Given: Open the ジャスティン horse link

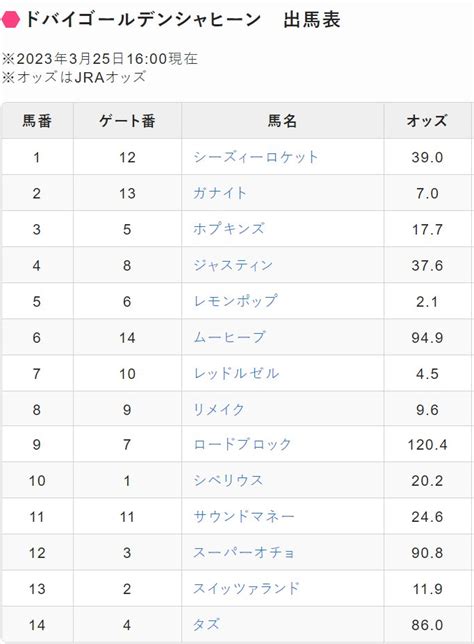Looking at the screenshot, I should (232, 265).
